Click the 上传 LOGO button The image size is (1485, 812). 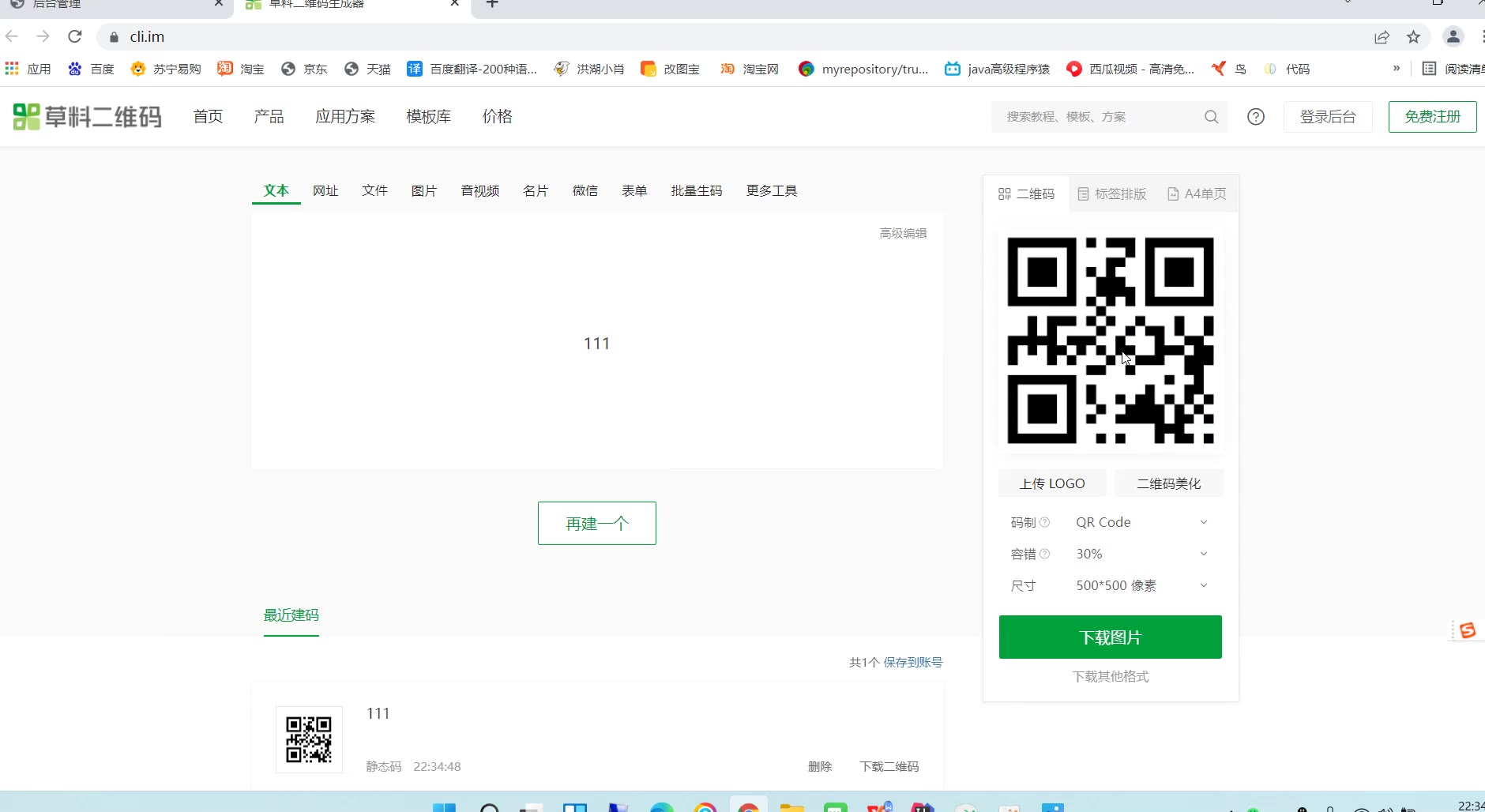tap(1052, 483)
